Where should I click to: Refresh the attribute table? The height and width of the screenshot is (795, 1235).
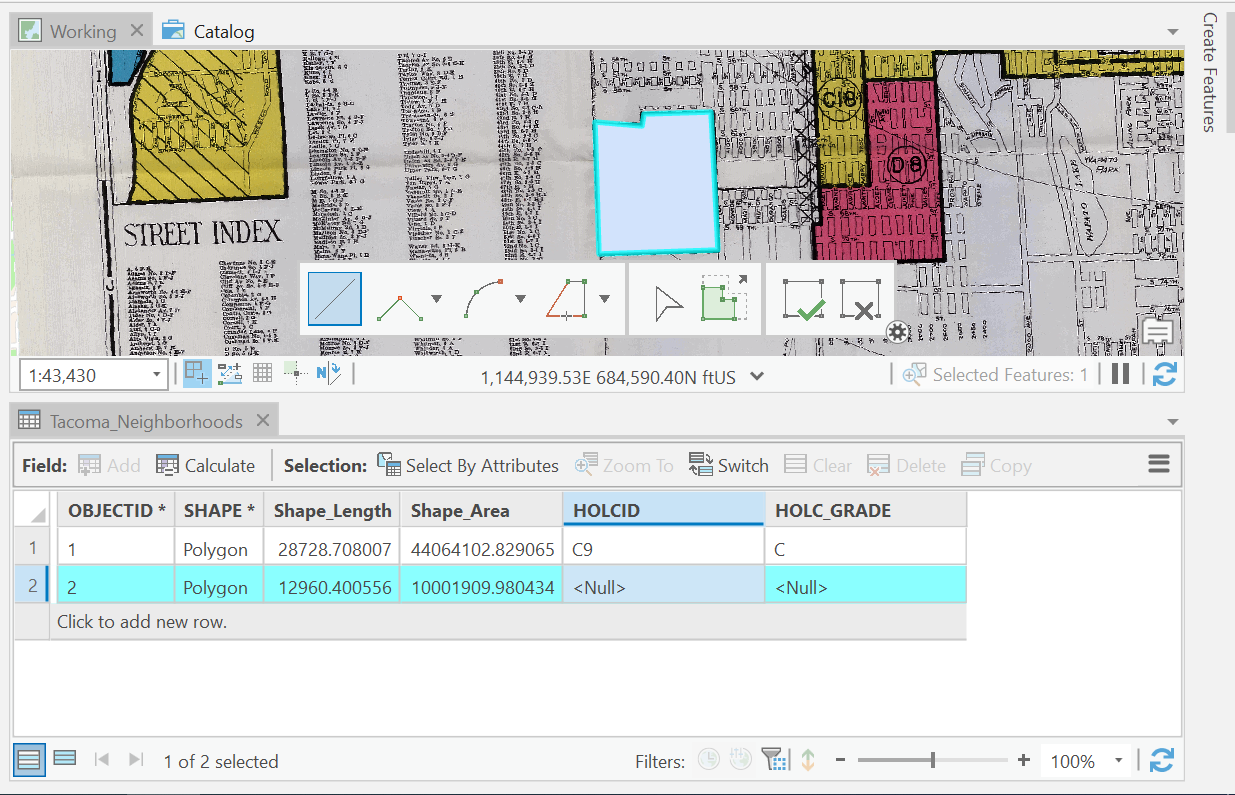1161,760
